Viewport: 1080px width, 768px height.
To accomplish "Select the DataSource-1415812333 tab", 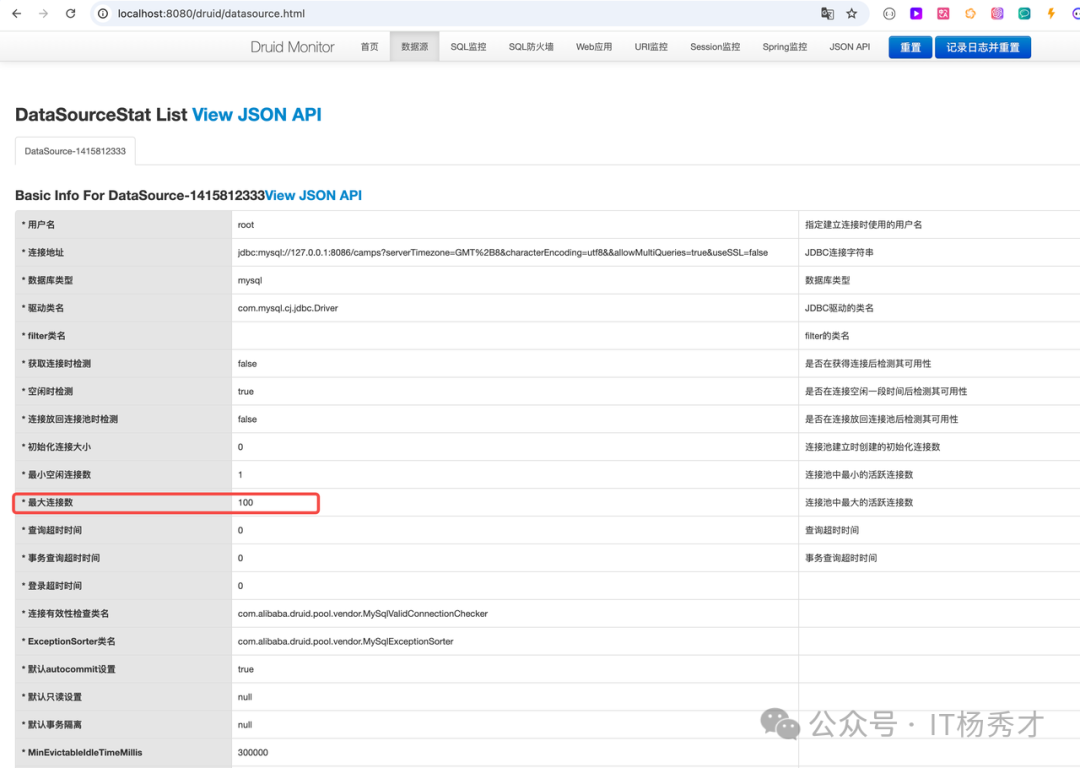I will 75,151.
